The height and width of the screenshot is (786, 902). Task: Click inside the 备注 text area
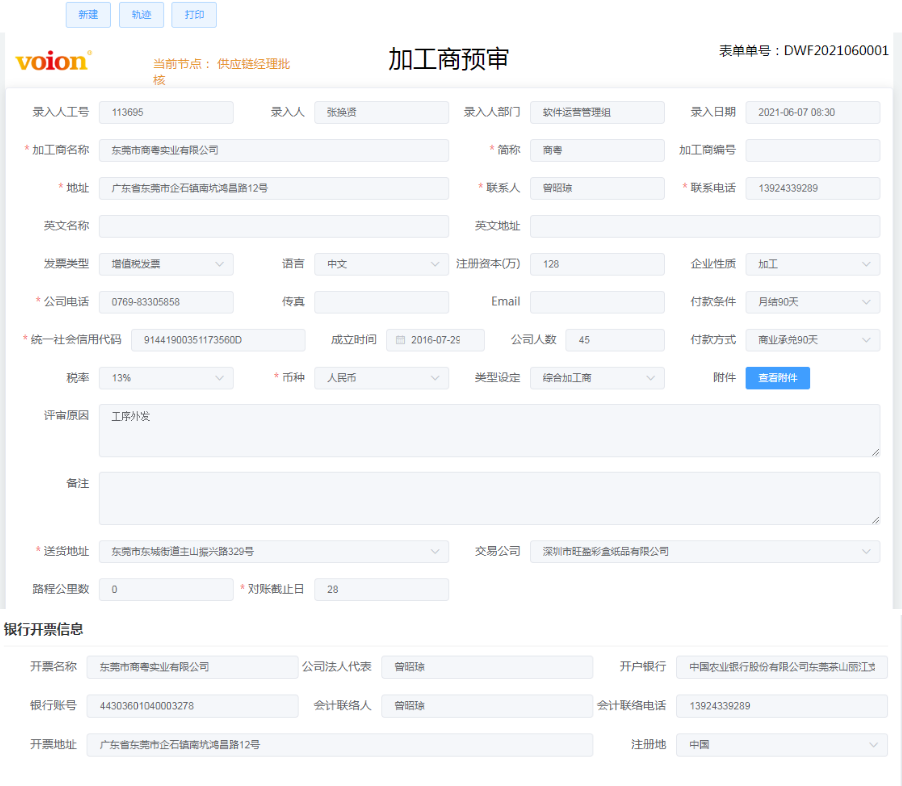click(490, 498)
